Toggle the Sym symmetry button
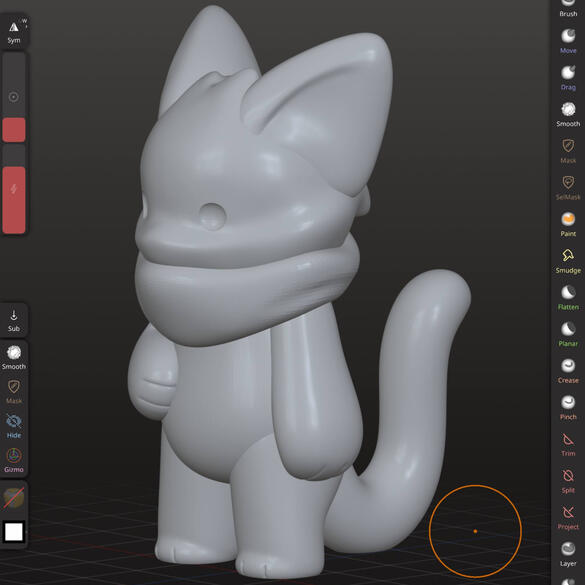The width and height of the screenshot is (585, 585). click(14, 32)
